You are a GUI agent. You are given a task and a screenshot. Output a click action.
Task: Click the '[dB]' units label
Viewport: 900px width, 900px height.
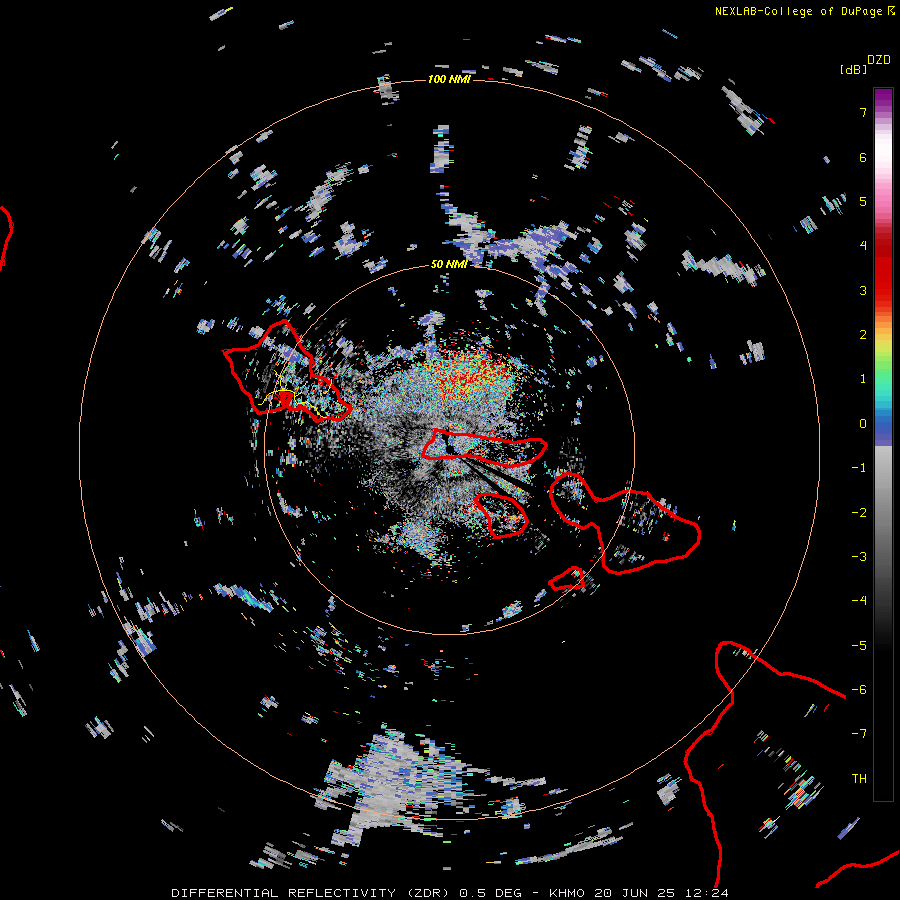pyautogui.click(x=853, y=69)
